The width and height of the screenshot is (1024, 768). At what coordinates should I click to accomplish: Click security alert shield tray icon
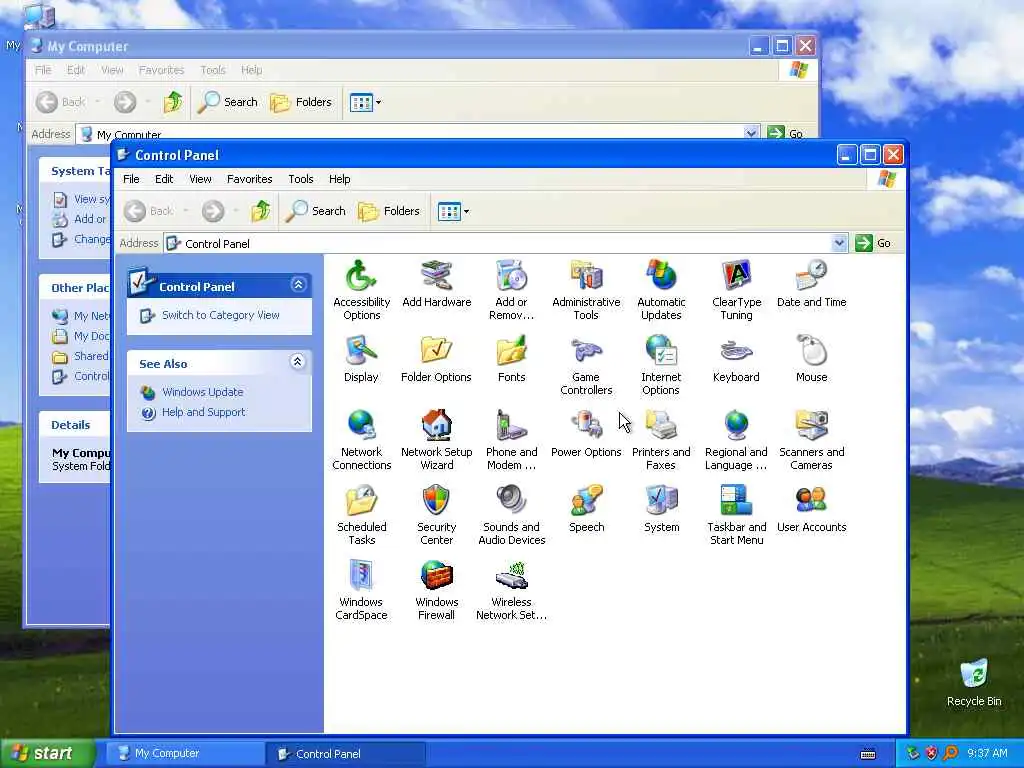tap(931, 754)
